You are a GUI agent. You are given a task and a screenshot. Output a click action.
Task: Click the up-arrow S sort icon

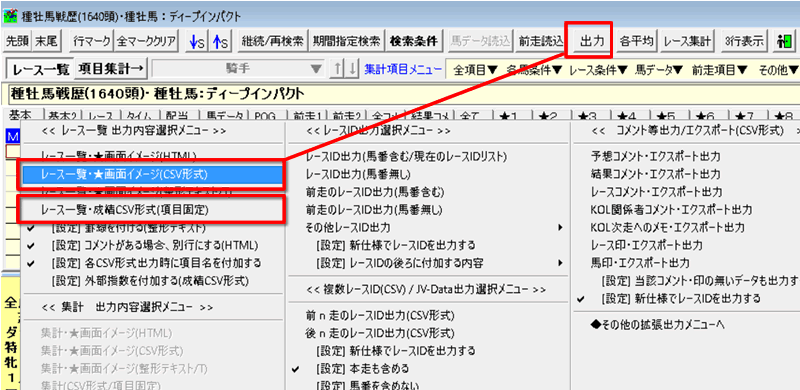pos(220,41)
